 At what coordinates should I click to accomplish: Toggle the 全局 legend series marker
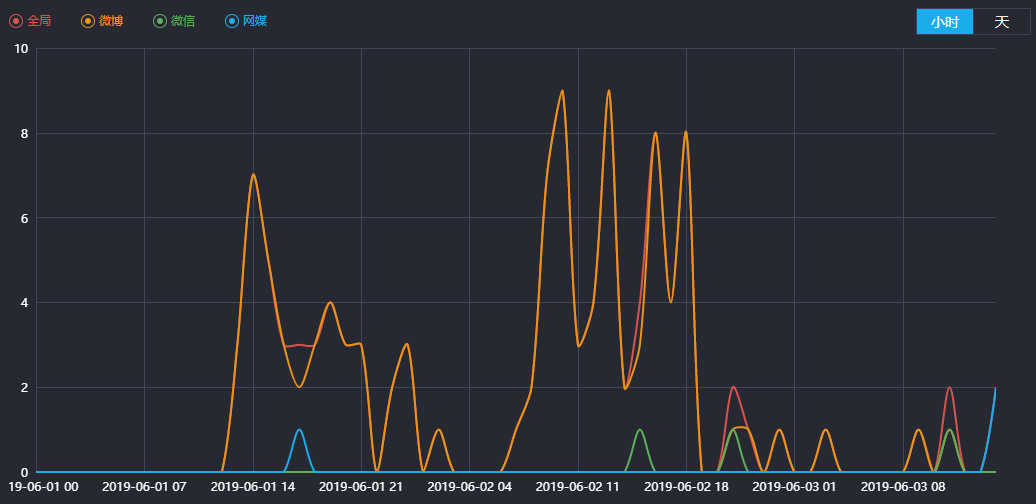coord(16,21)
